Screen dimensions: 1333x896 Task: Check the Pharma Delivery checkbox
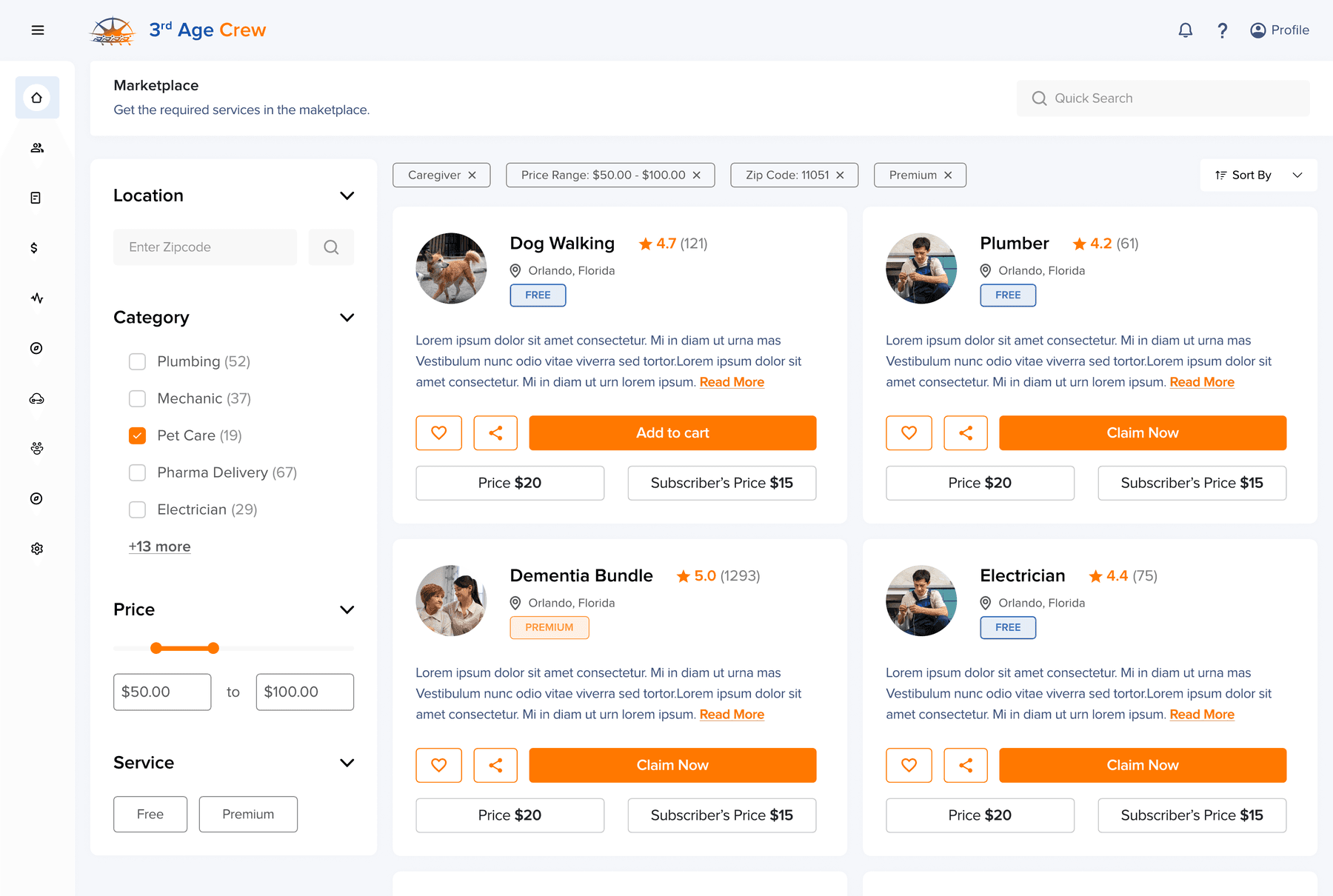point(138,472)
